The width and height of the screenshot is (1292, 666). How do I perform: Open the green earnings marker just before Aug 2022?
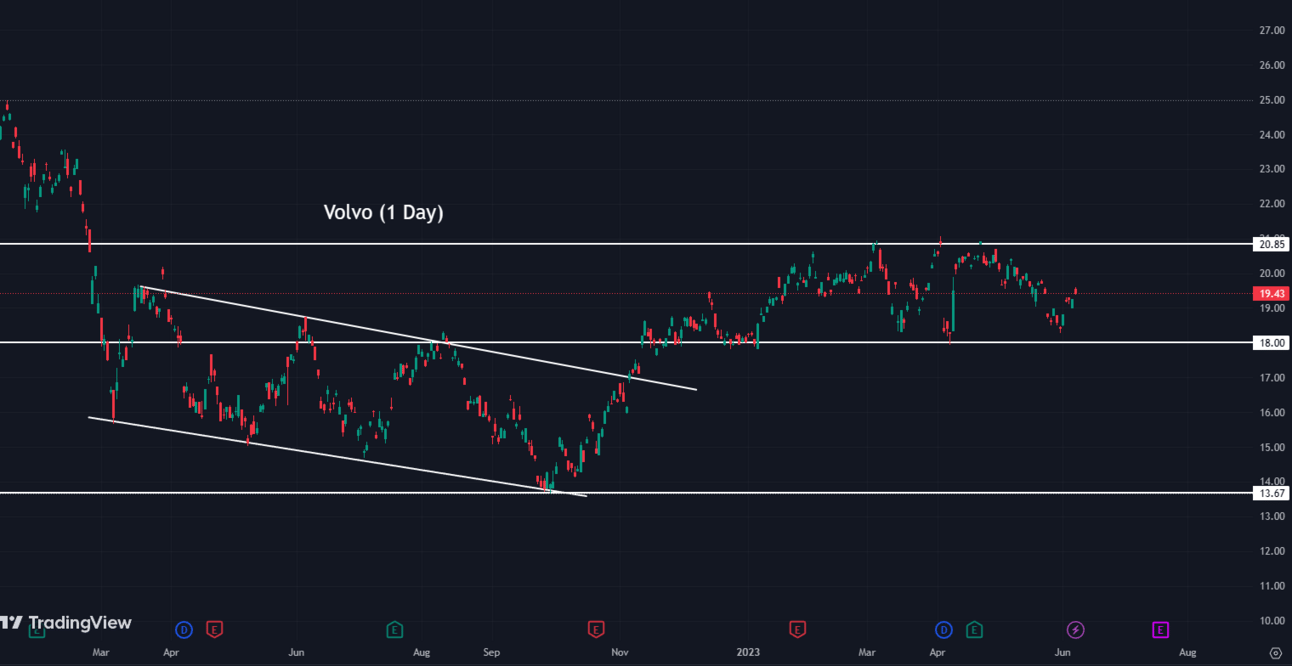(395, 630)
